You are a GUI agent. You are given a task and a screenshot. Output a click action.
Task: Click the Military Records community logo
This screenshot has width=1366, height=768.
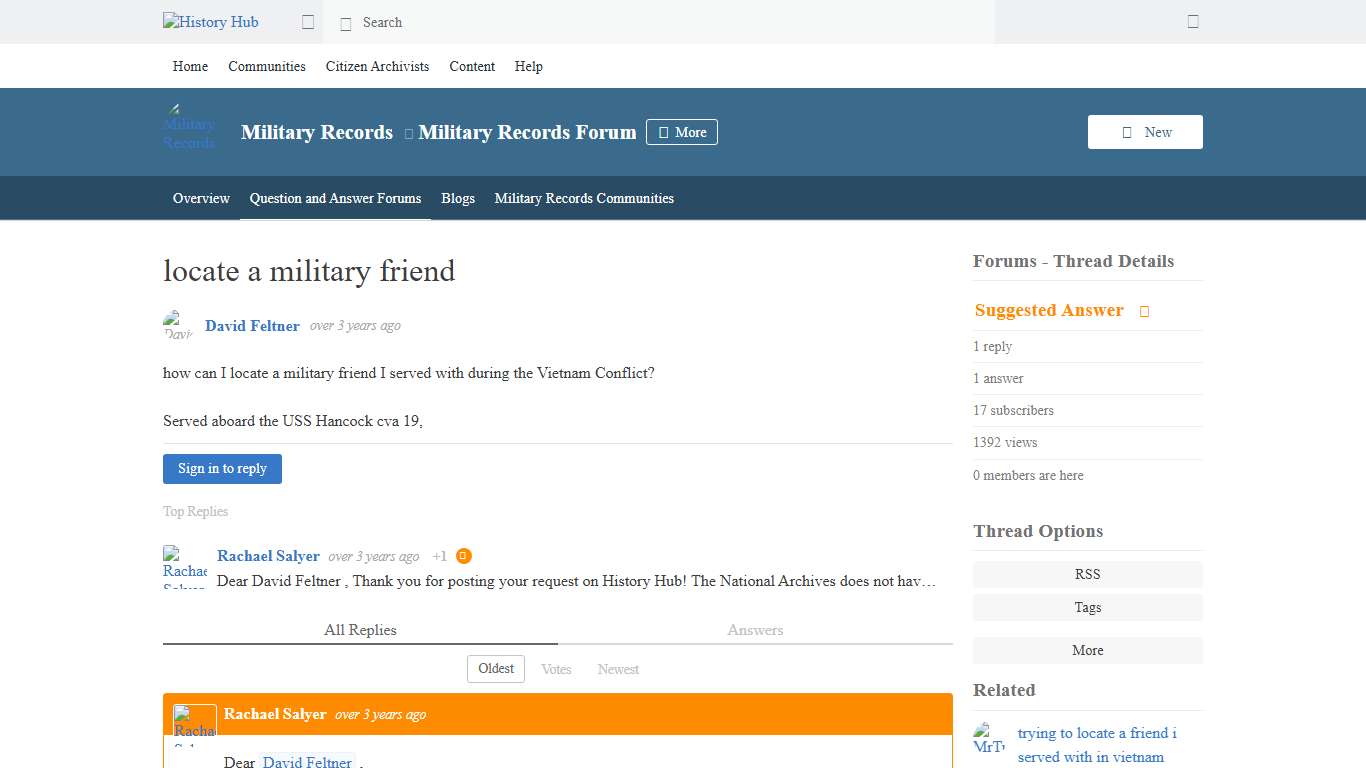click(189, 127)
